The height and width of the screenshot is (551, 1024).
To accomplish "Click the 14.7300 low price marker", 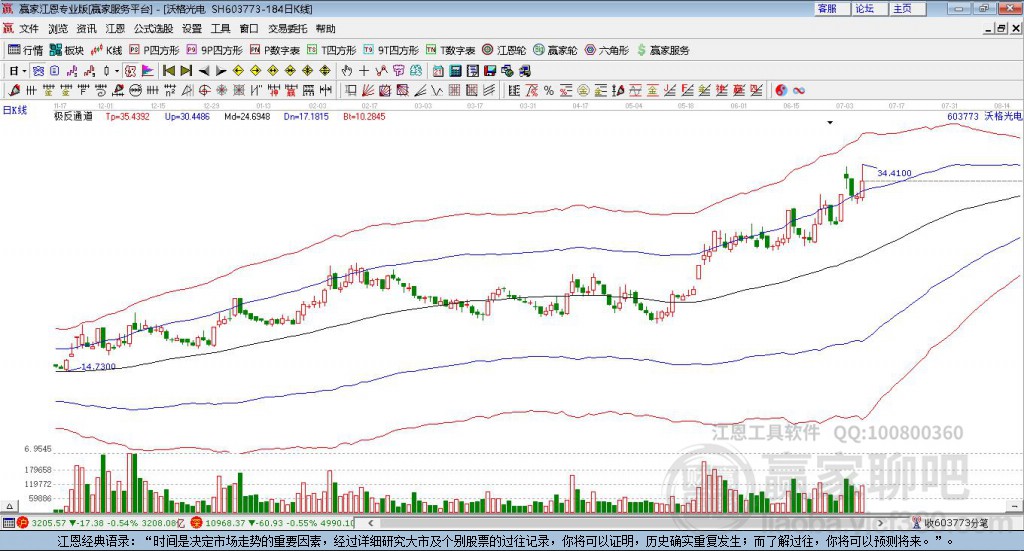I will (99, 366).
